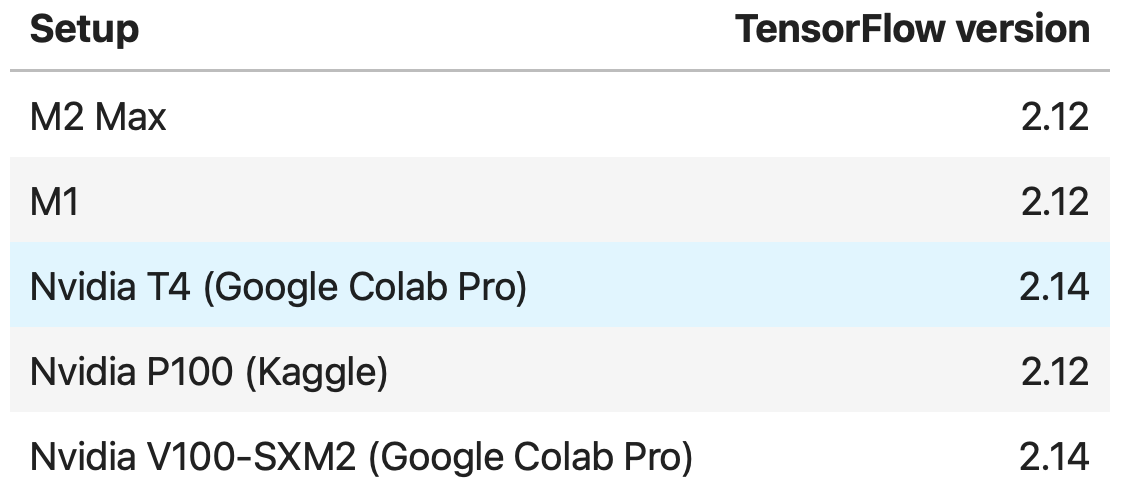Click "(Google Colab Pro)" in the T4 row
1126x488 pixels.
pos(364,288)
